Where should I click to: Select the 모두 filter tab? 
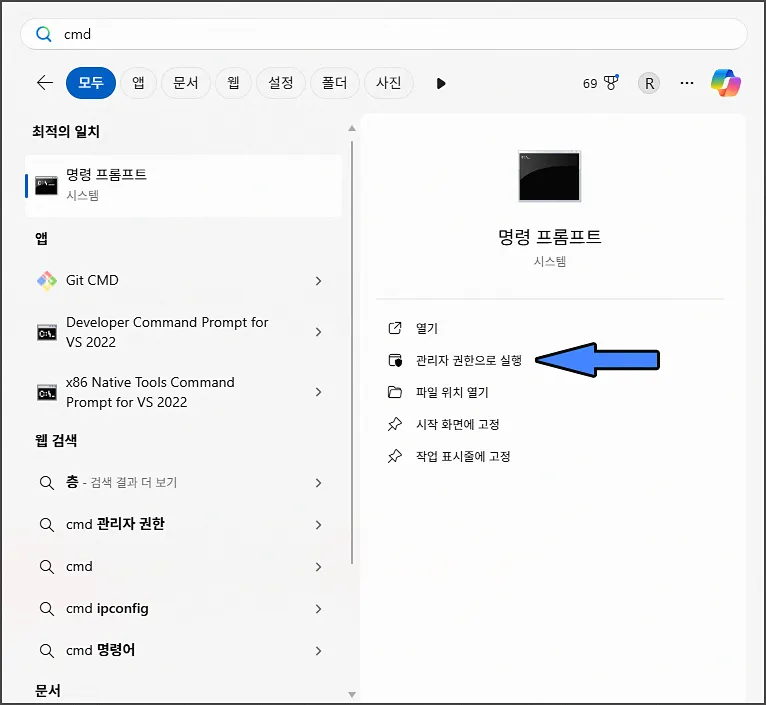click(x=91, y=83)
